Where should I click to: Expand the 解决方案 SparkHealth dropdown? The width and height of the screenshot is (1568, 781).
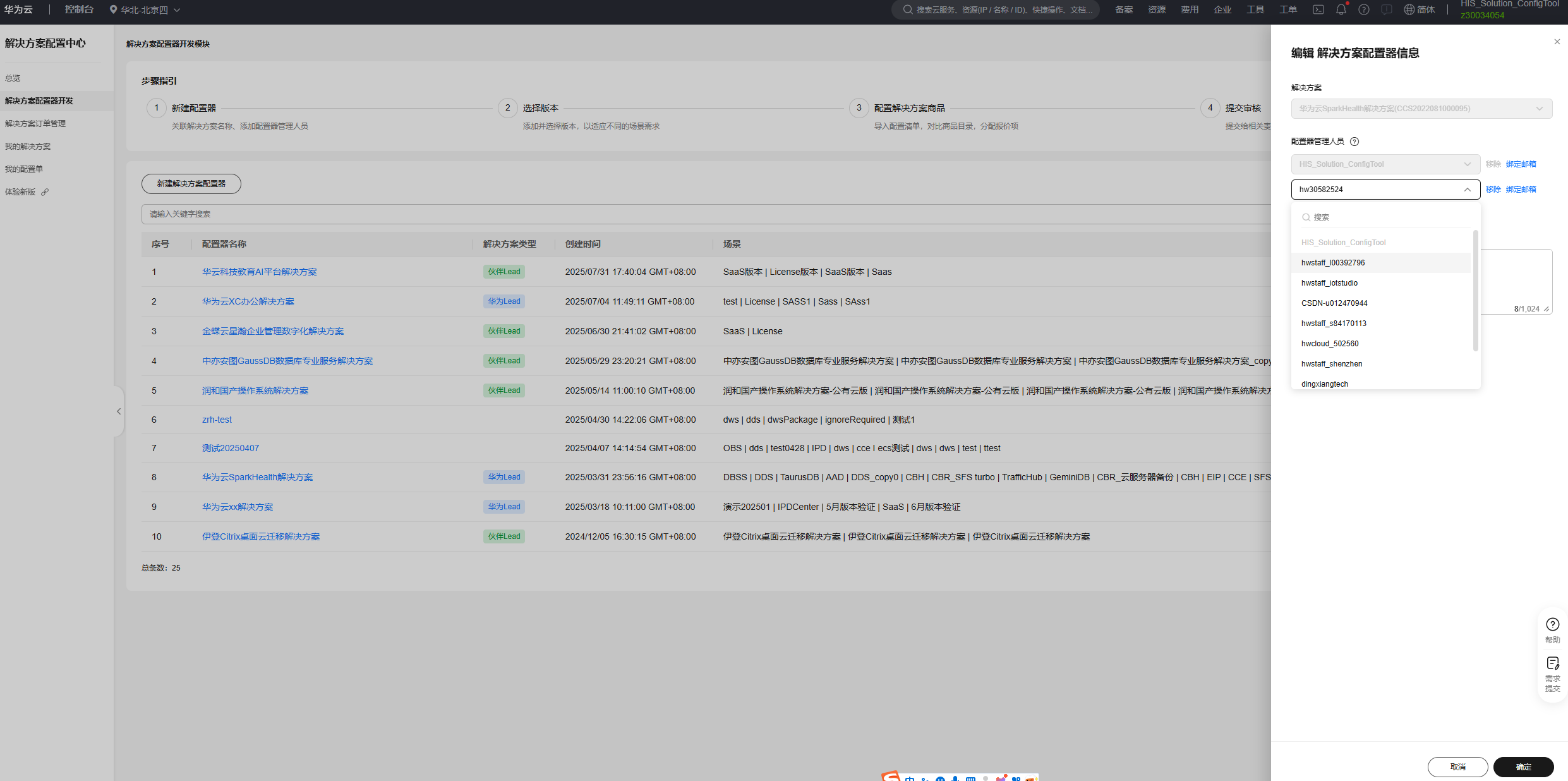click(x=1421, y=109)
